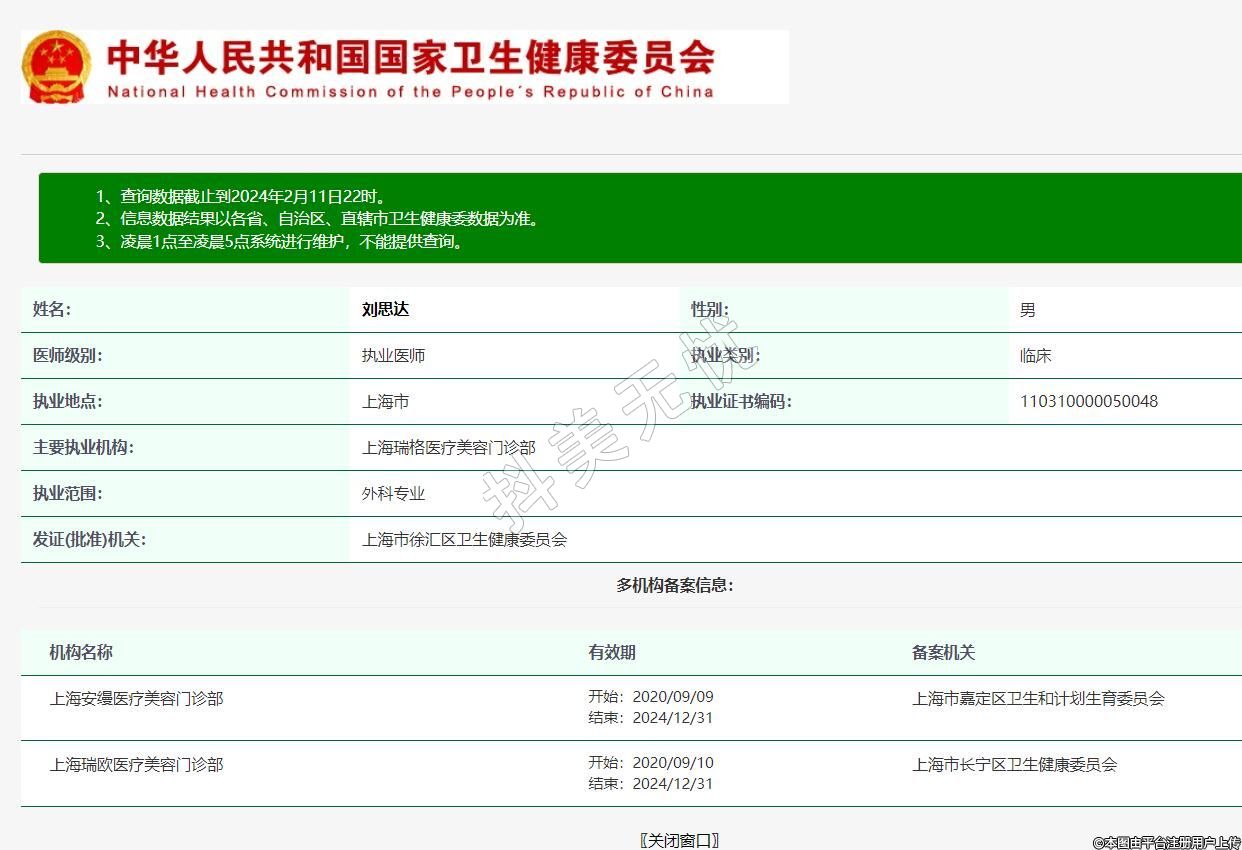The image size is (1242, 850).
Task: Click the 关闭窗口 close window link
Action: click(x=679, y=840)
